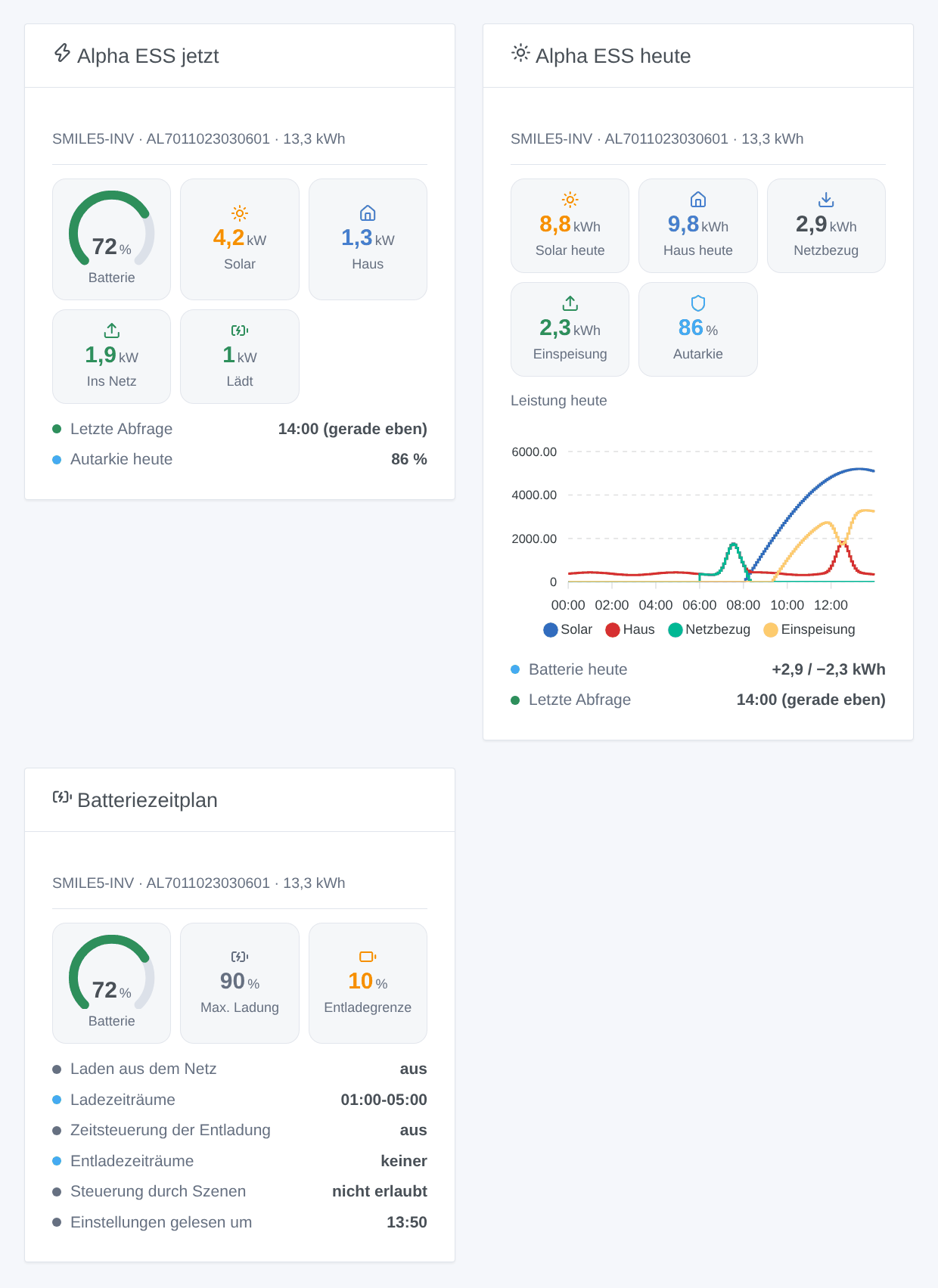Screen dimensions: 938x1288
Task: Open the Alpha ESS heute card header
Action: pyautogui.click(x=698, y=56)
